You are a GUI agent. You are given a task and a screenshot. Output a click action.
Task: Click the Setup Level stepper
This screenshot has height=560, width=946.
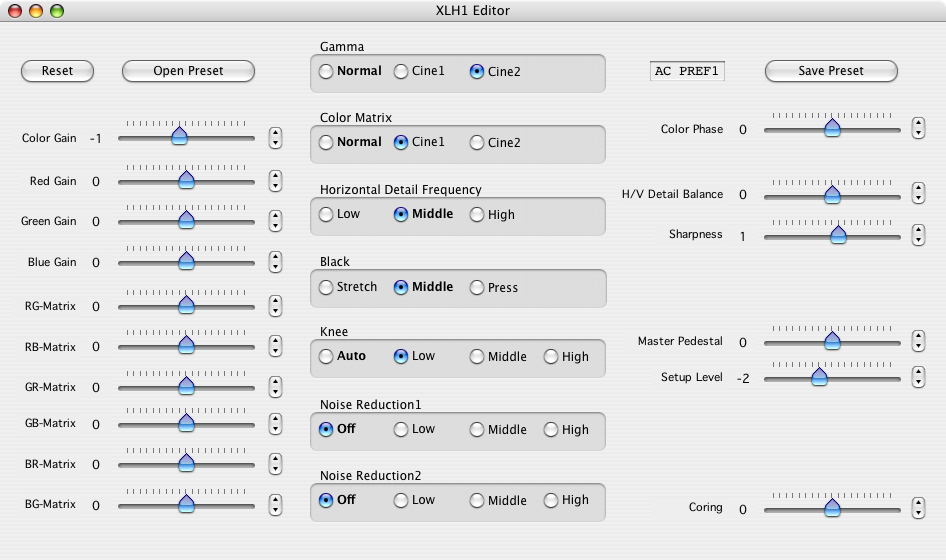coord(918,377)
